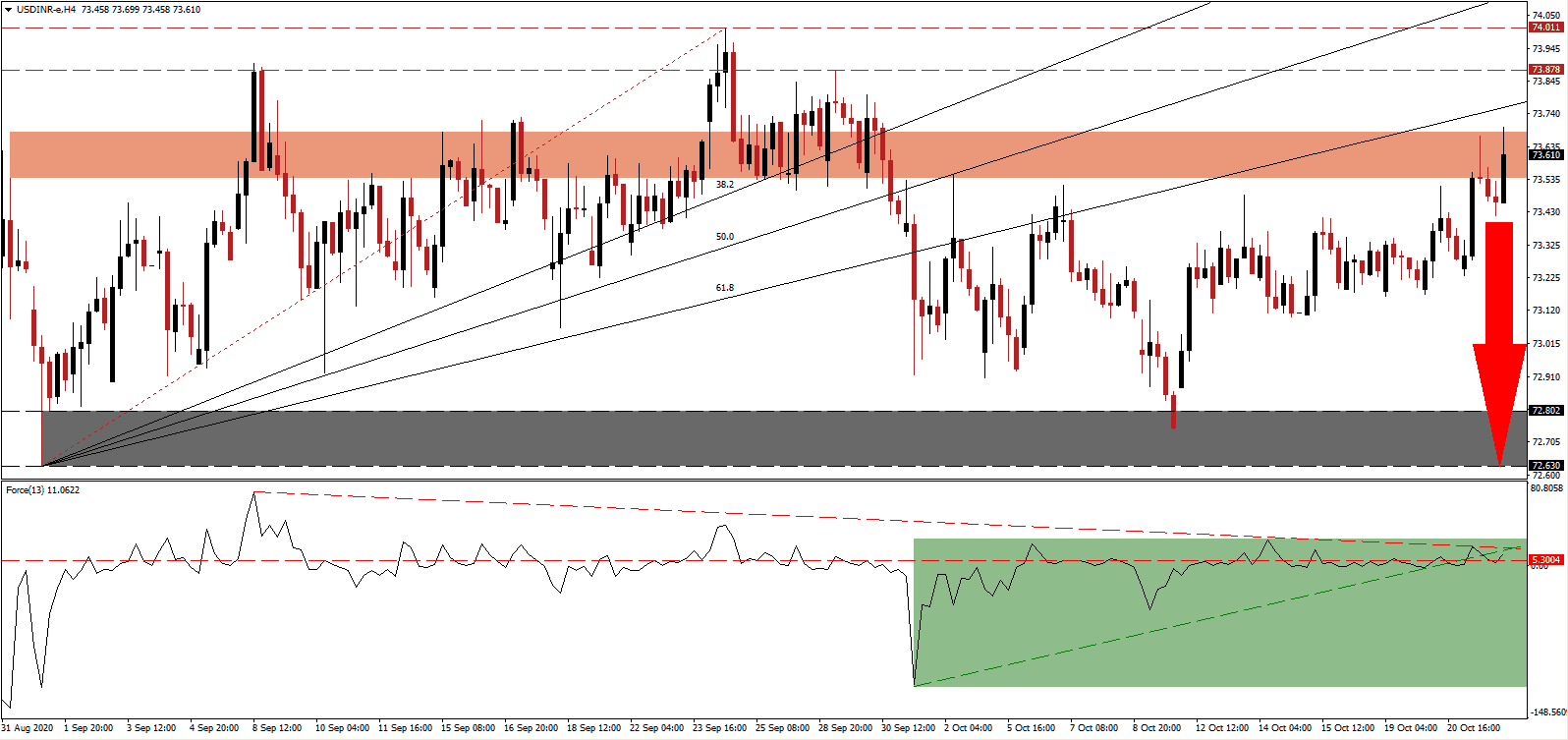This screenshot has width=1568, height=740.
Task: Click the USDINR-e,H4 chart title triangle
Action: [x=8, y=9]
